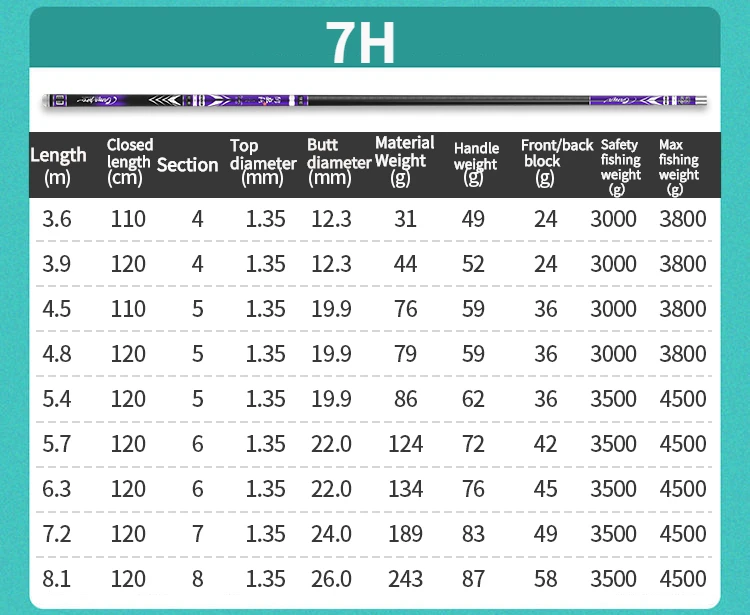The image size is (750, 615).
Task: Select the Closed length (cm) column header
Action: pyautogui.click(x=129, y=162)
